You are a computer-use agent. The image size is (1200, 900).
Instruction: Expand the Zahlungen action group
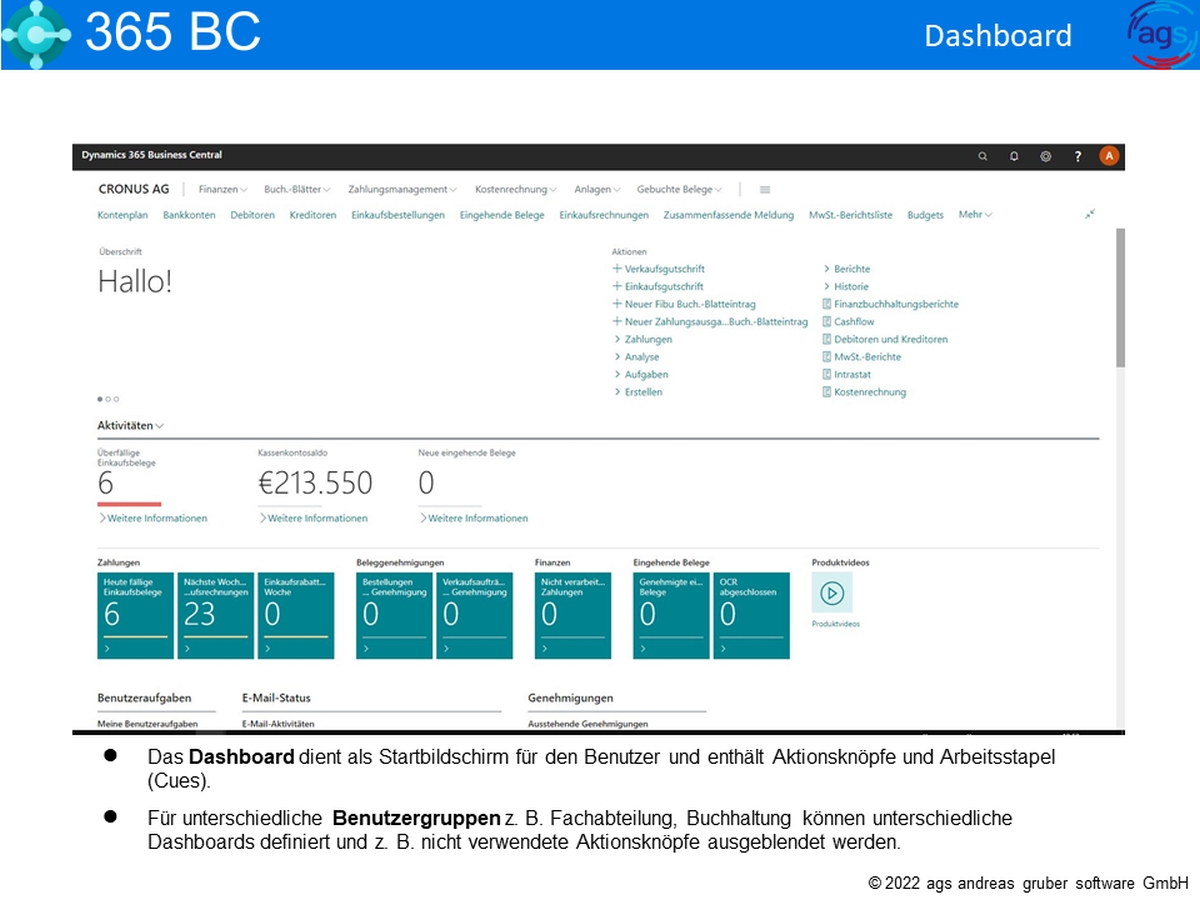click(x=642, y=339)
